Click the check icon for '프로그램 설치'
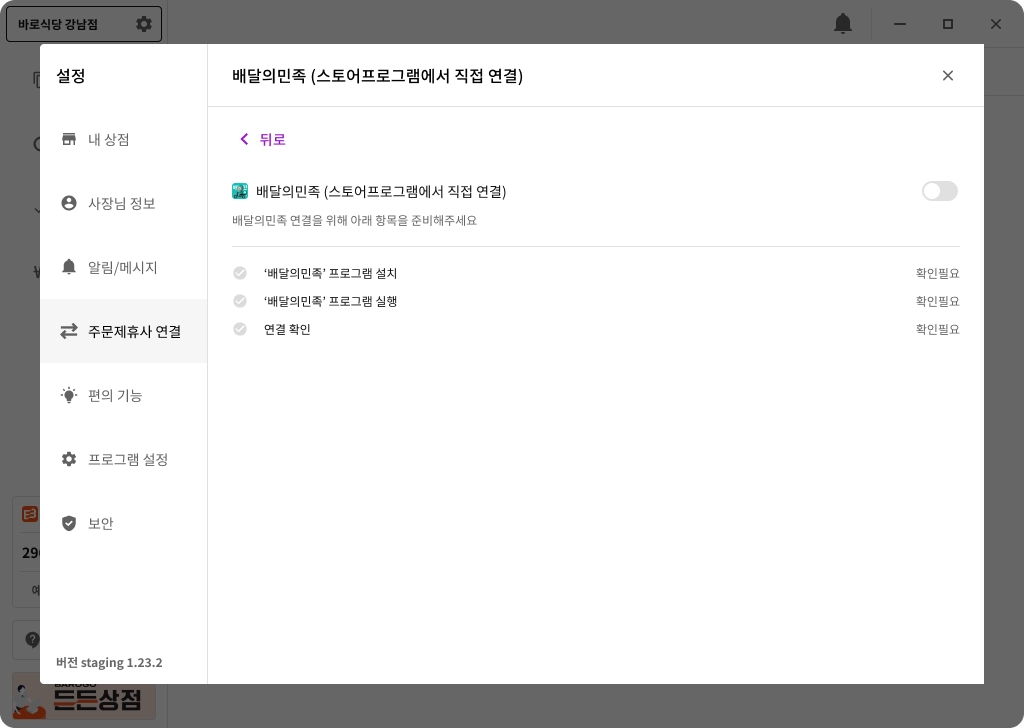The image size is (1024, 728). tap(240, 273)
